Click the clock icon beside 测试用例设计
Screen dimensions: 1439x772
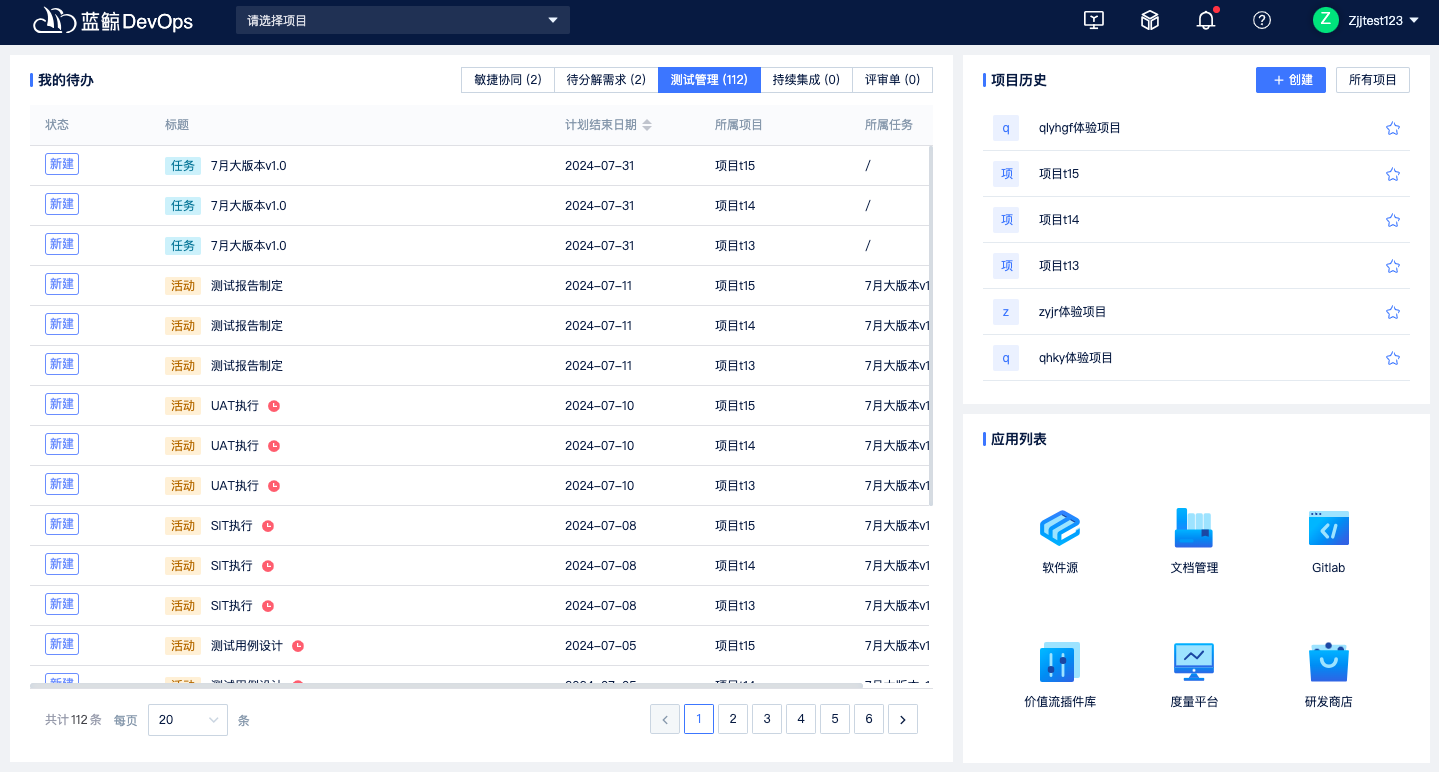point(298,646)
